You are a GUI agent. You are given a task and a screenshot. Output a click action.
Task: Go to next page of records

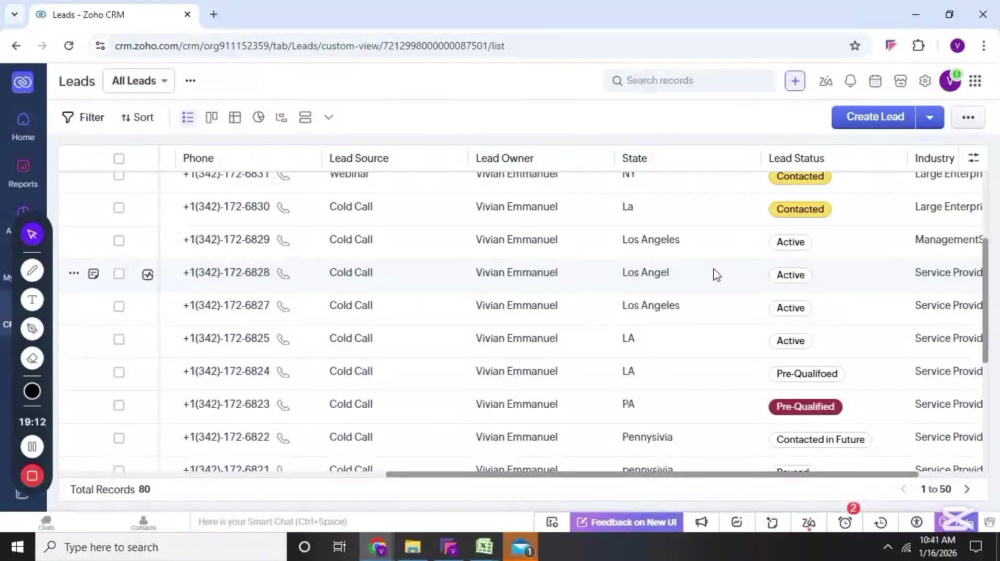pos(967,490)
